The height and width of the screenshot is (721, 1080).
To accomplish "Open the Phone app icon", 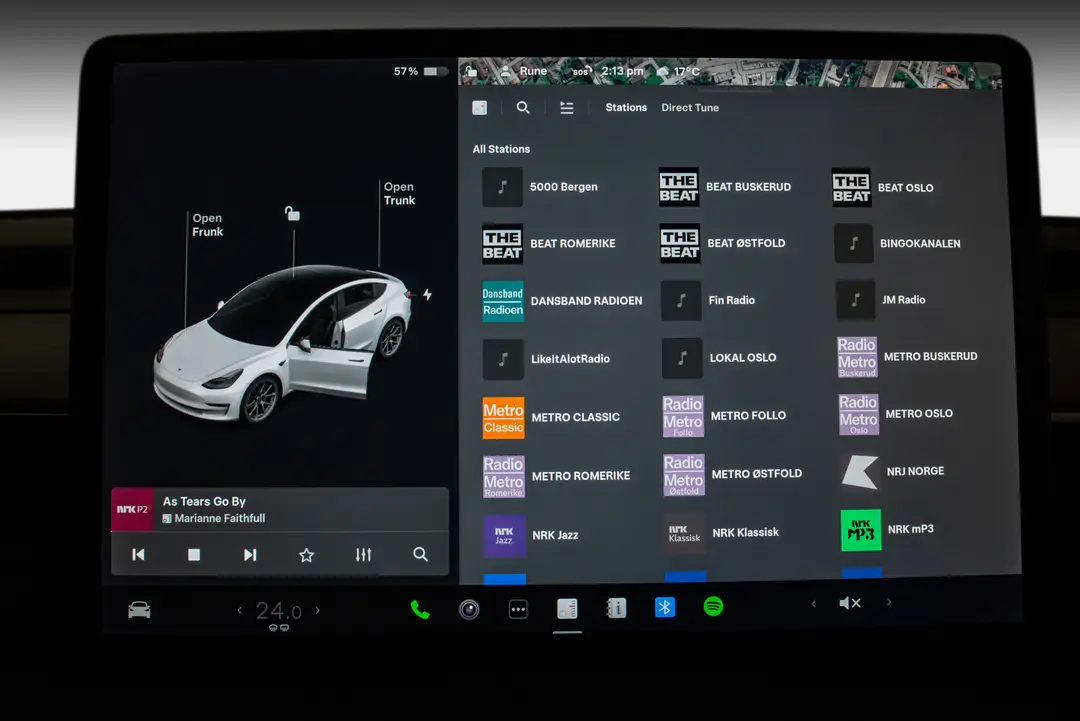I will (x=419, y=607).
